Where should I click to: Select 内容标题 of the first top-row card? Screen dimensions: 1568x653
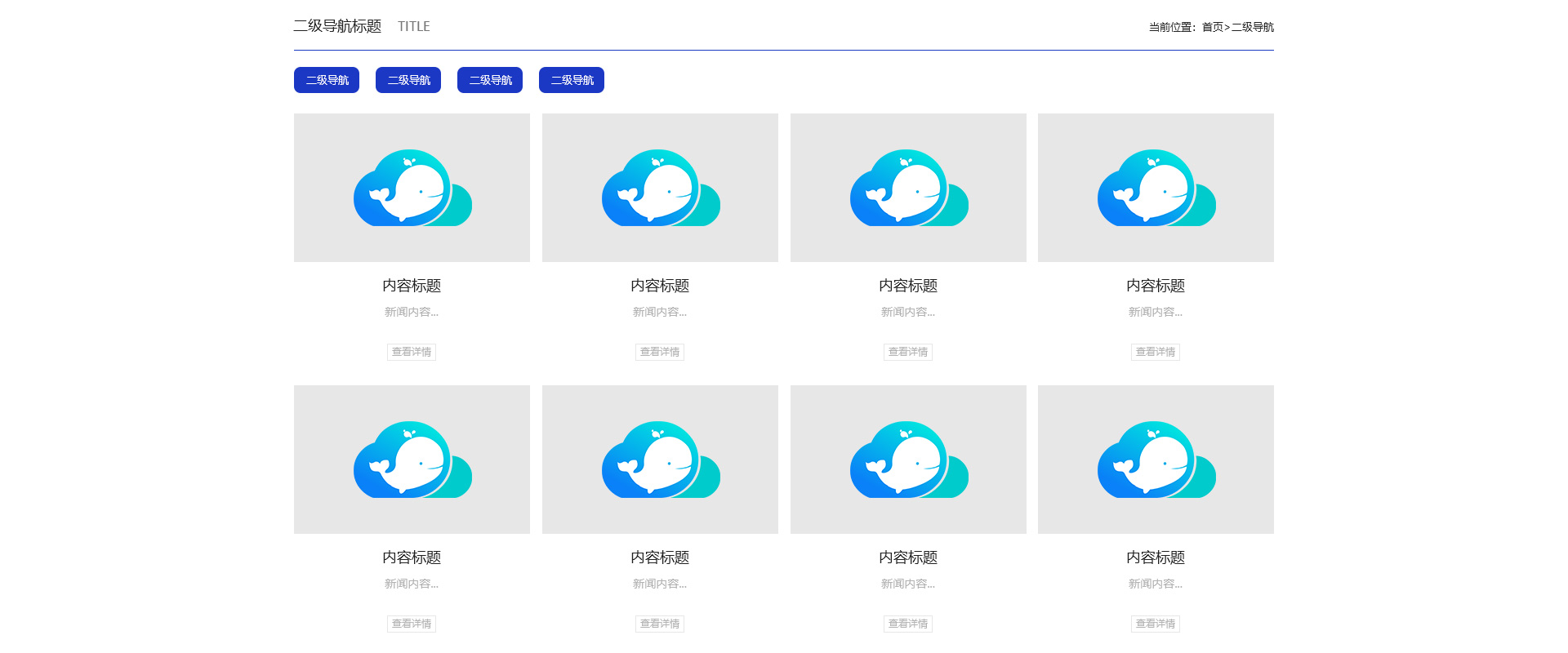point(412,286)
